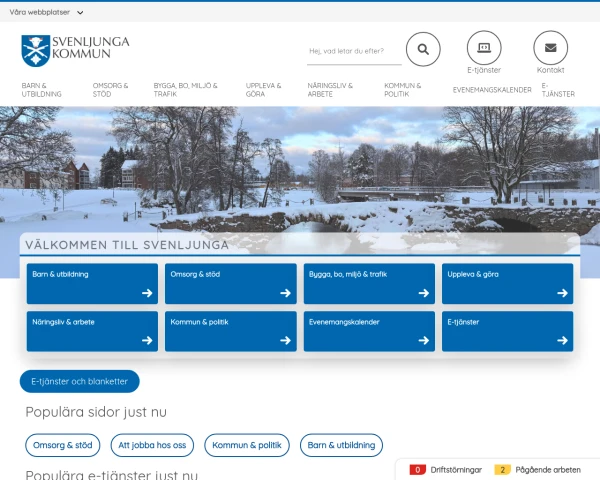Click the magnifying glass search button
Image resolution: width=600 pixels, height=480 pixels.
(423, 48)
